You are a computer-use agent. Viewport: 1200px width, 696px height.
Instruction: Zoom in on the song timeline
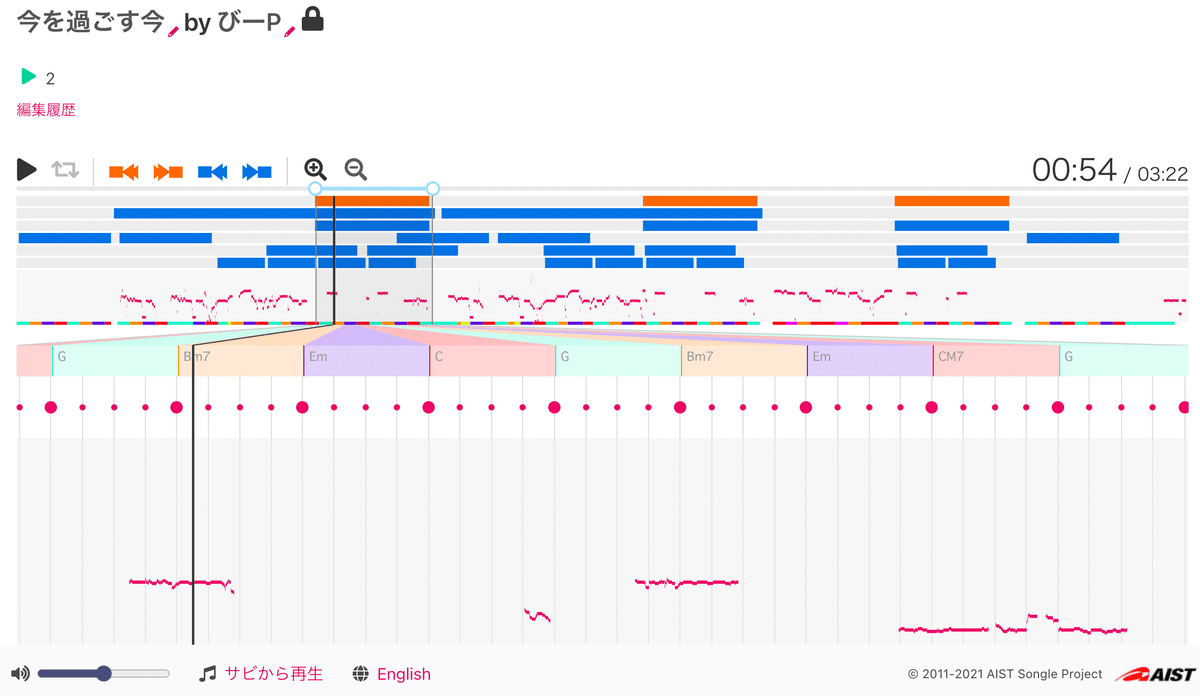pyautogui.click(x=315, y=170)
